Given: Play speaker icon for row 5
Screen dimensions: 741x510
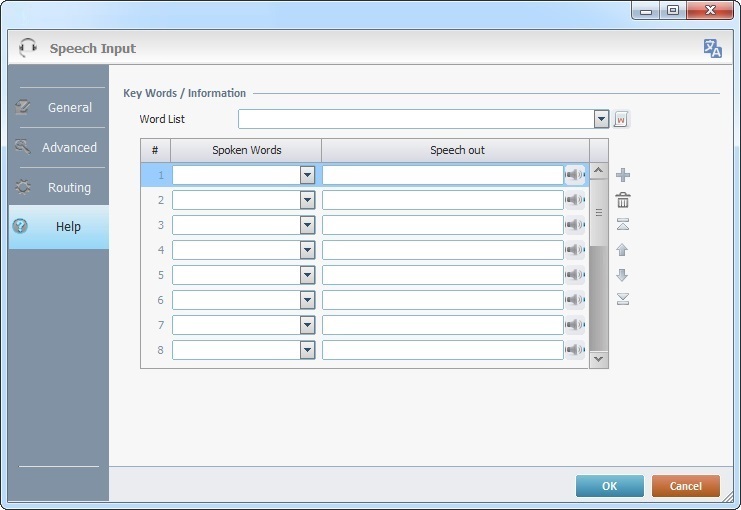Looking at the screenshot, I should tap(575, 275).
